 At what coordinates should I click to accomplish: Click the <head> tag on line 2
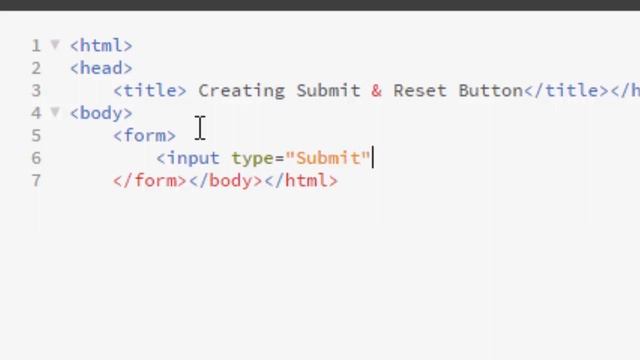(101, 68)
